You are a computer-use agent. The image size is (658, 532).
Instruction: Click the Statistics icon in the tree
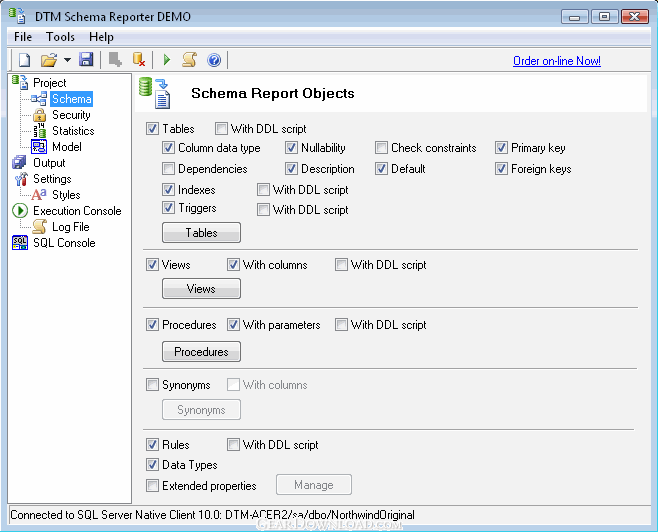point(39,131)
